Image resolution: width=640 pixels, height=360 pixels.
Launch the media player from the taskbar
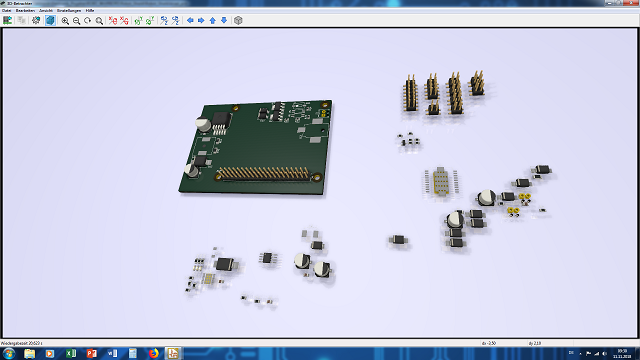click(x=50, y=353)
